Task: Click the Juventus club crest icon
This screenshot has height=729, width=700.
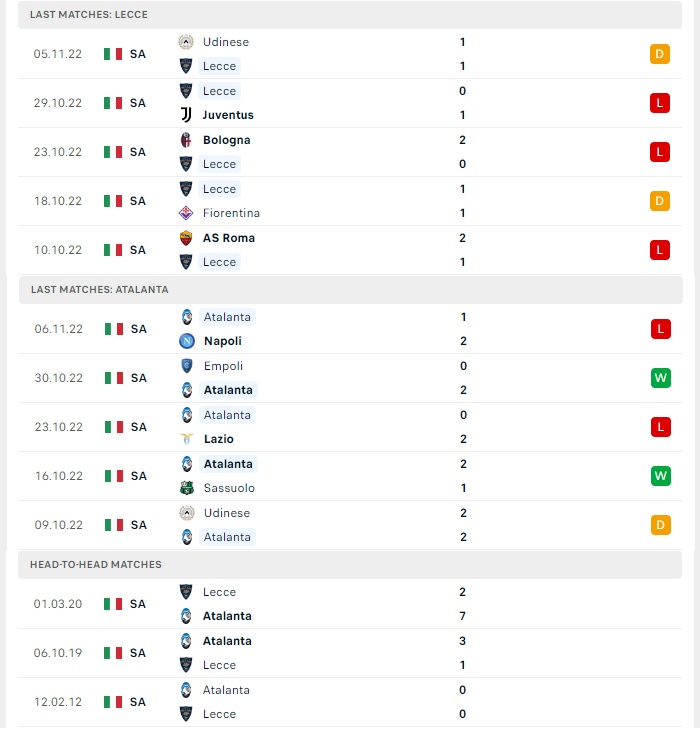Action: click(x=186, y=115)
